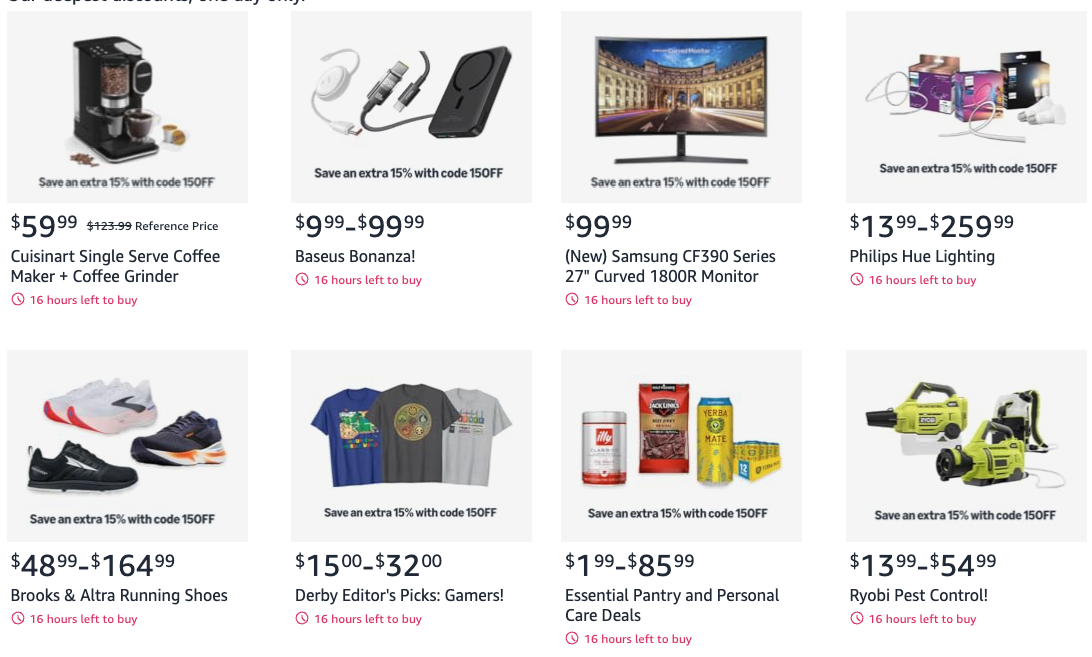Viewport: 1092px width, 657px height.
Task: View the Brooks & Altra Running Shoes deal
Action: [x=119, y=595]
